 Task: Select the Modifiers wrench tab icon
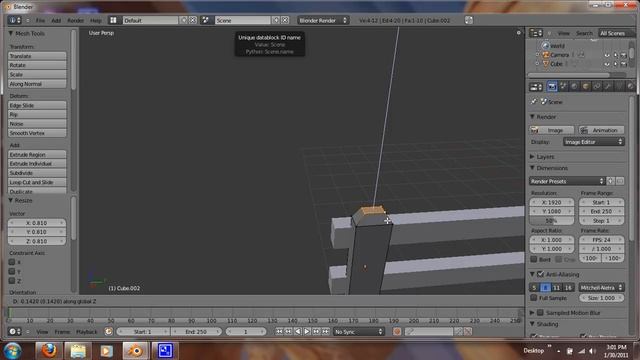tap(608, 87)
